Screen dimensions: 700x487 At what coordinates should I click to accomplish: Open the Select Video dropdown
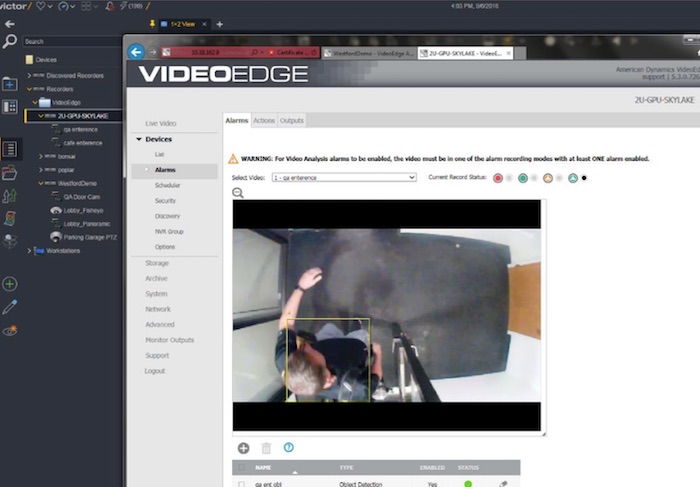(x=345, y=177)
